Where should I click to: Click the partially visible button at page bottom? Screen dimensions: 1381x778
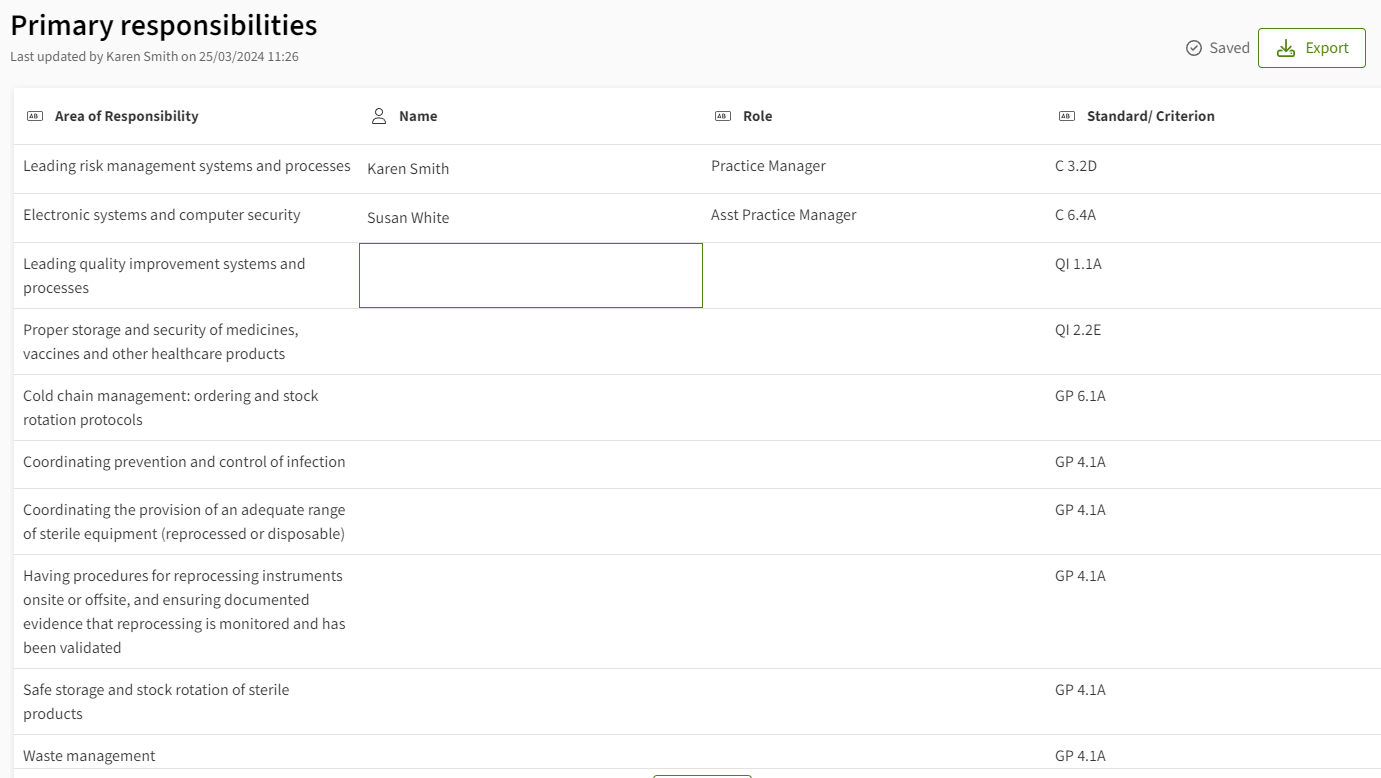pos(702,775)
